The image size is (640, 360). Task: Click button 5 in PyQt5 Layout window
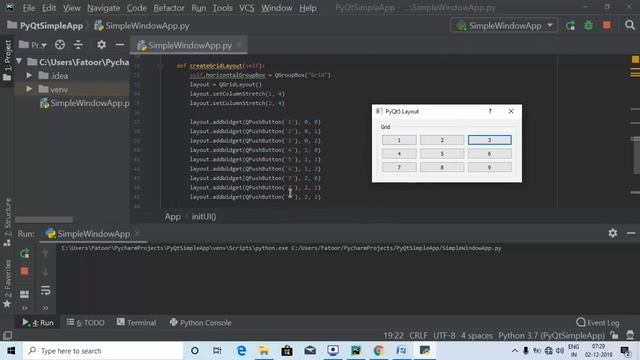[442, 154]
